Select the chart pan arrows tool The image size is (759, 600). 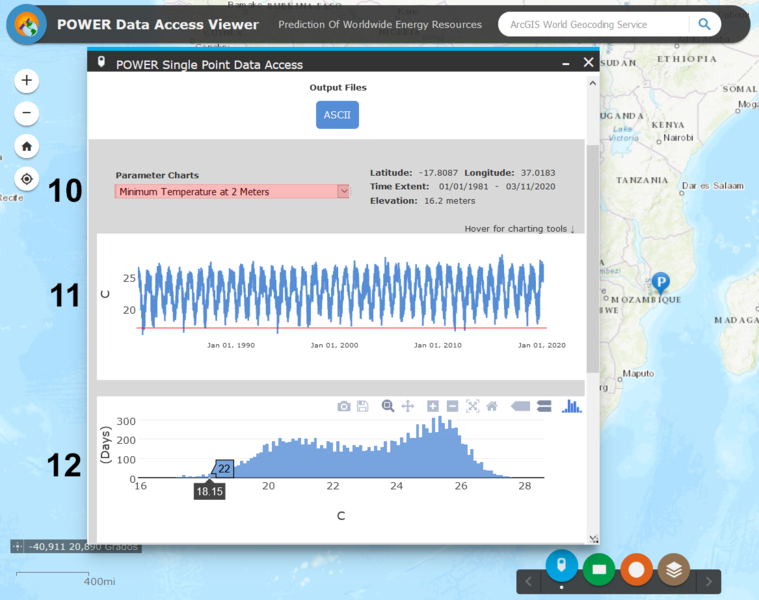[408, 406]
